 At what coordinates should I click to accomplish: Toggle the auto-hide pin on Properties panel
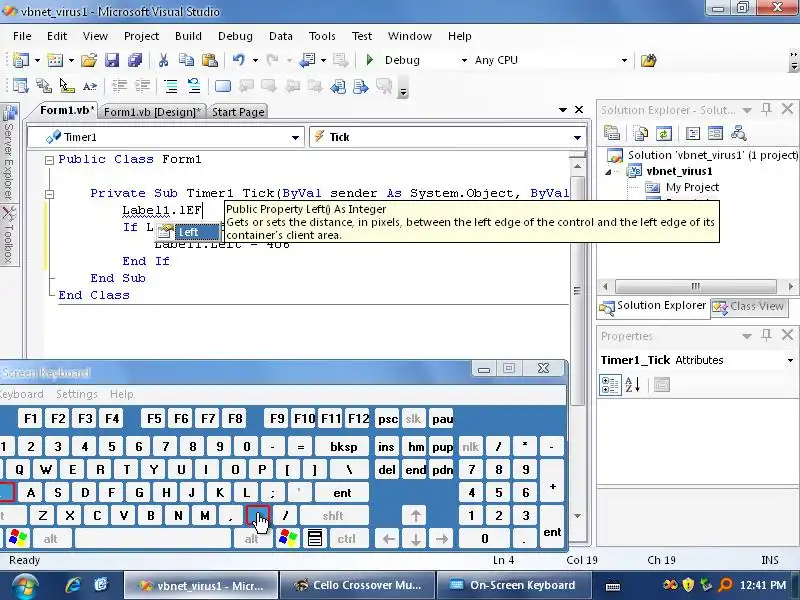coord(766,335)
